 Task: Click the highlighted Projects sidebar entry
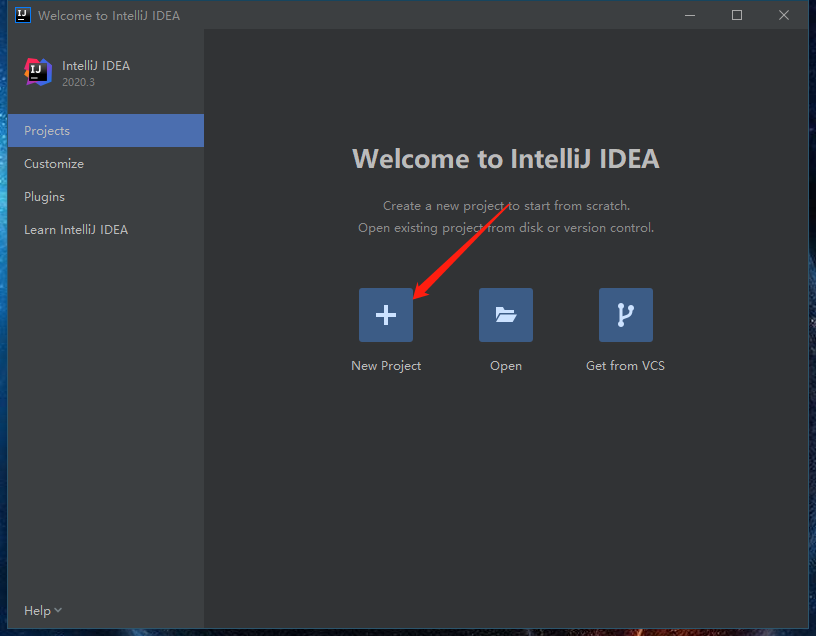pos(46,130)
